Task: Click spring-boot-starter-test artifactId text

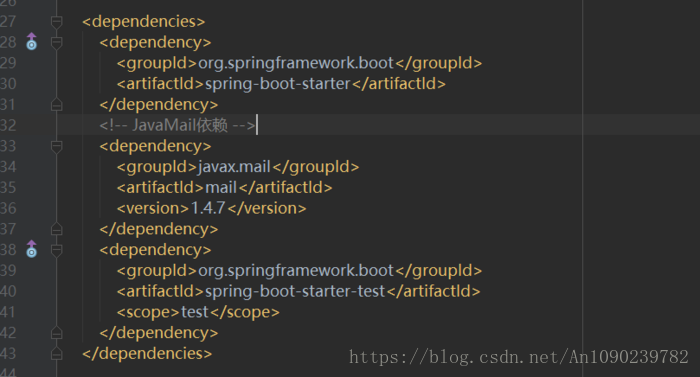Action: pos(295,291)
